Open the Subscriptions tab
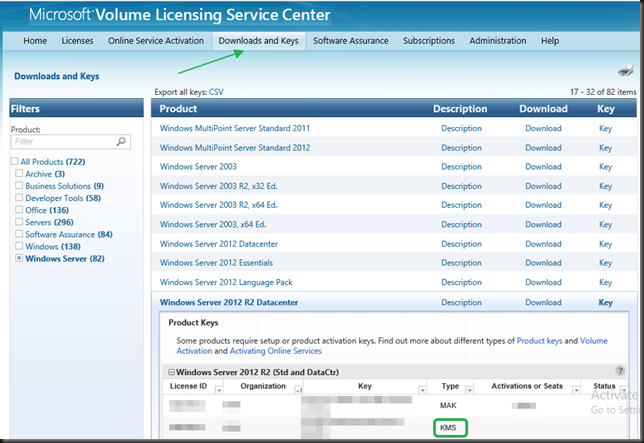 [429, 41]
